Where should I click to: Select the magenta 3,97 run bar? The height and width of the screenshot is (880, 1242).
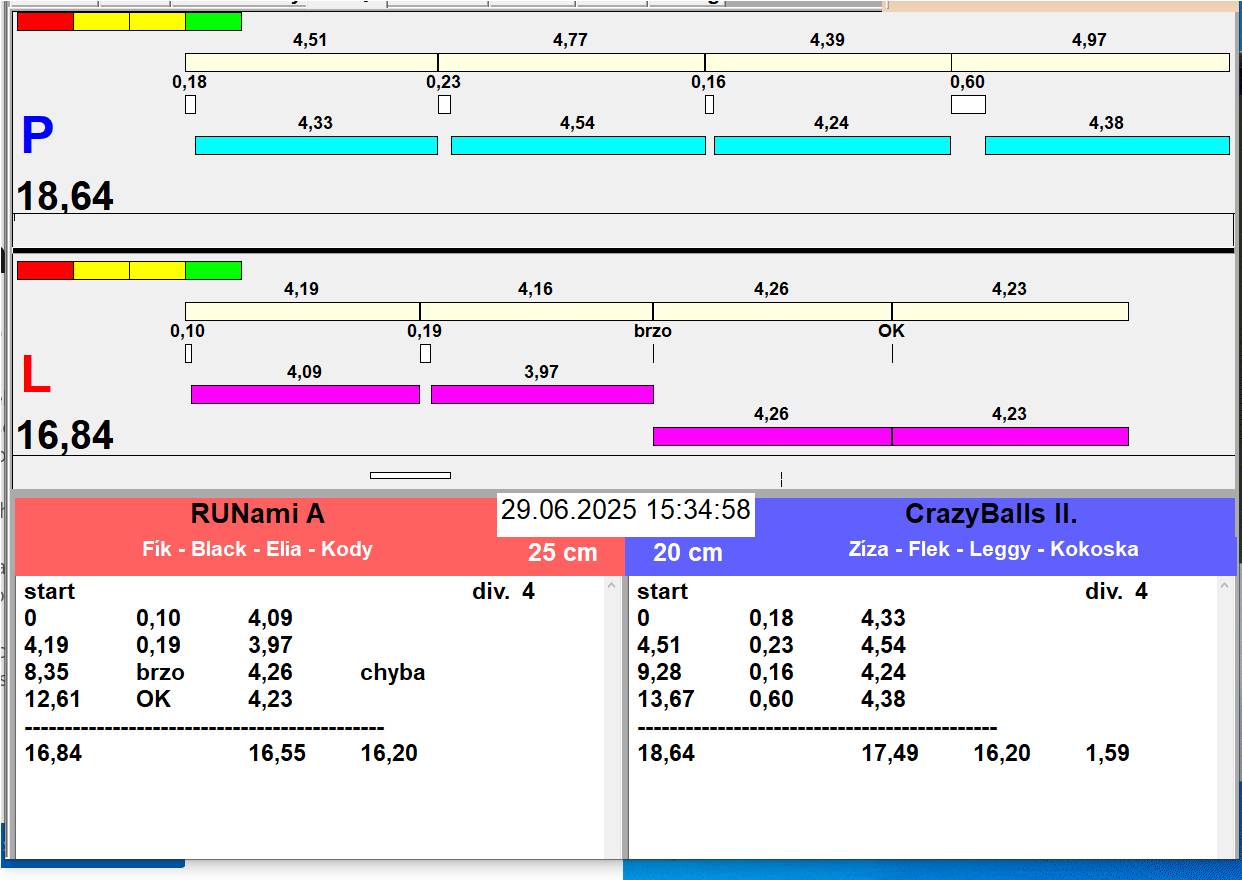point(542,394)
